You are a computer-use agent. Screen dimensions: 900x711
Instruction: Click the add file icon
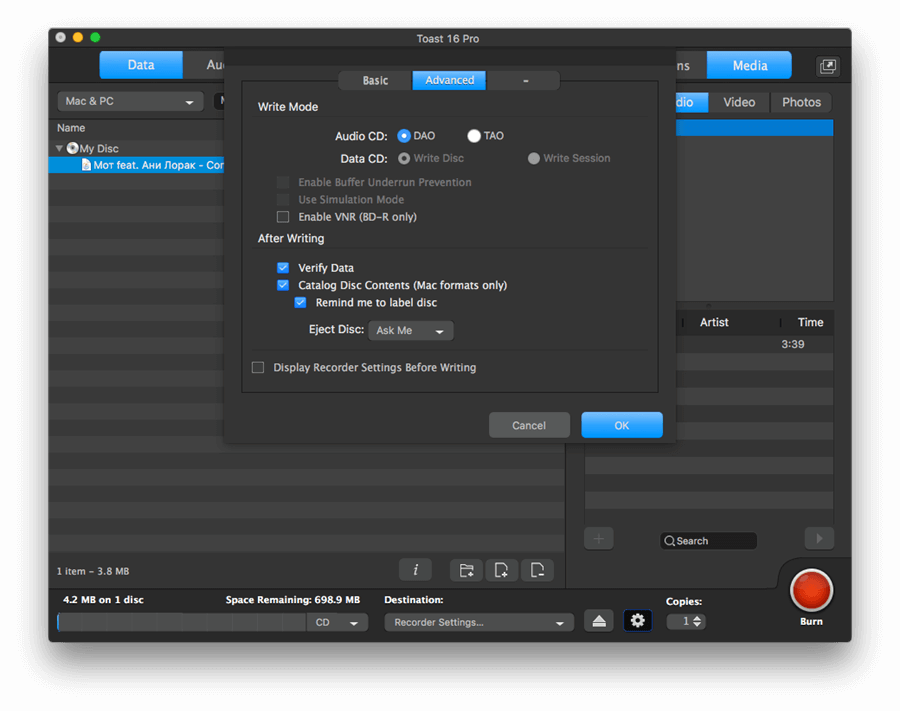501,570
